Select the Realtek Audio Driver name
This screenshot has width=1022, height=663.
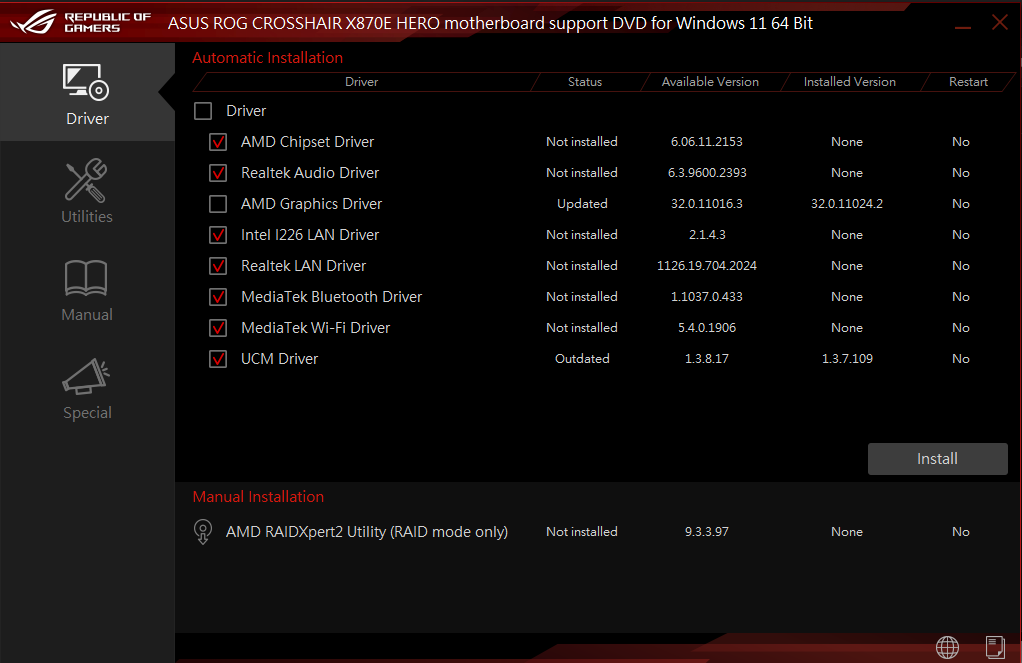point(310,173)
